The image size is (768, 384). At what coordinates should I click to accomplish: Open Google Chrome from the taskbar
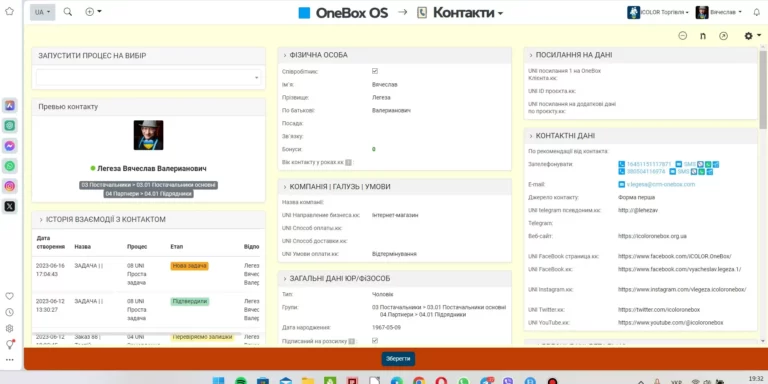point(419,381)
